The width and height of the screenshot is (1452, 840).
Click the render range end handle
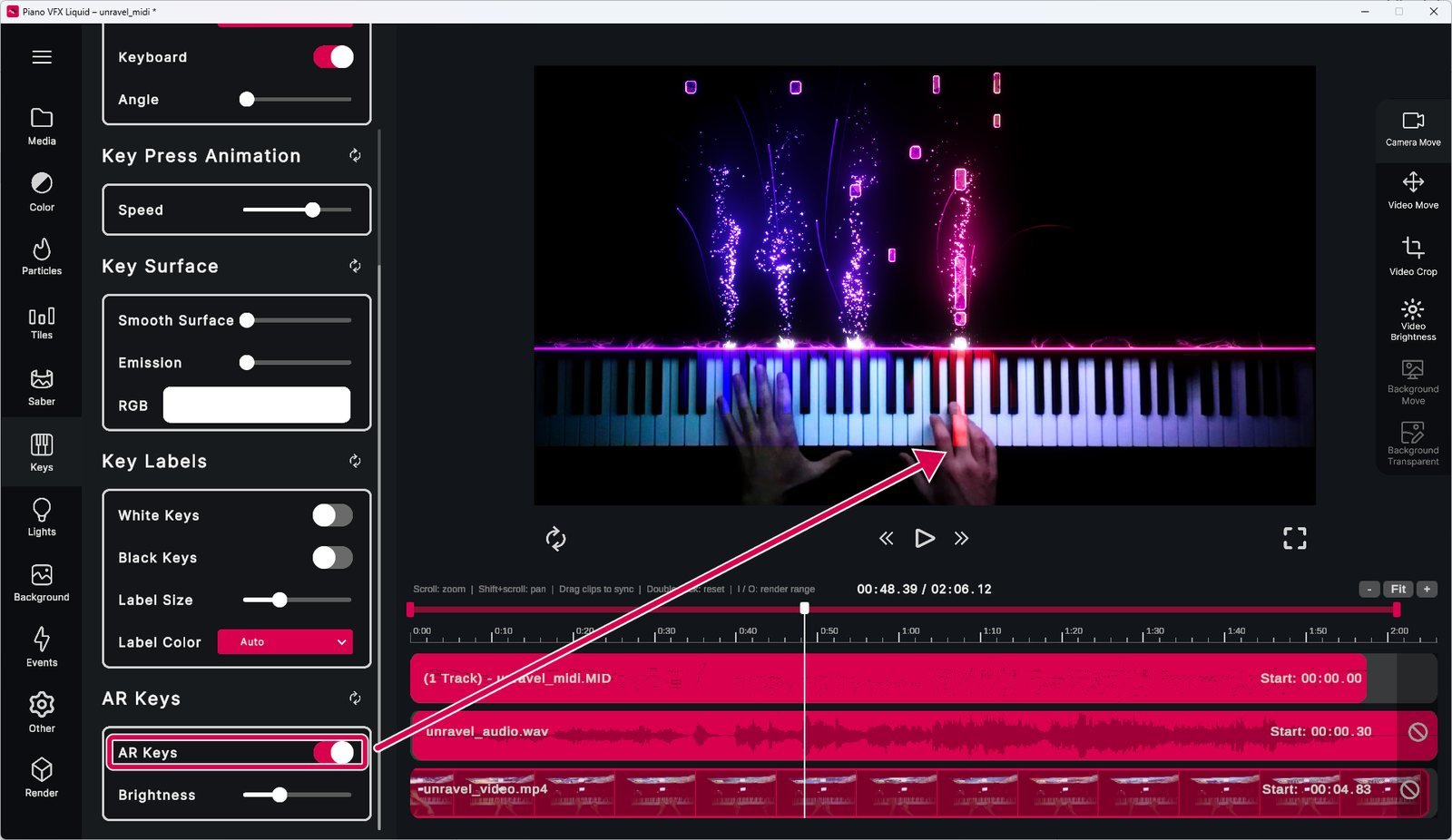tap(1397, 610)
